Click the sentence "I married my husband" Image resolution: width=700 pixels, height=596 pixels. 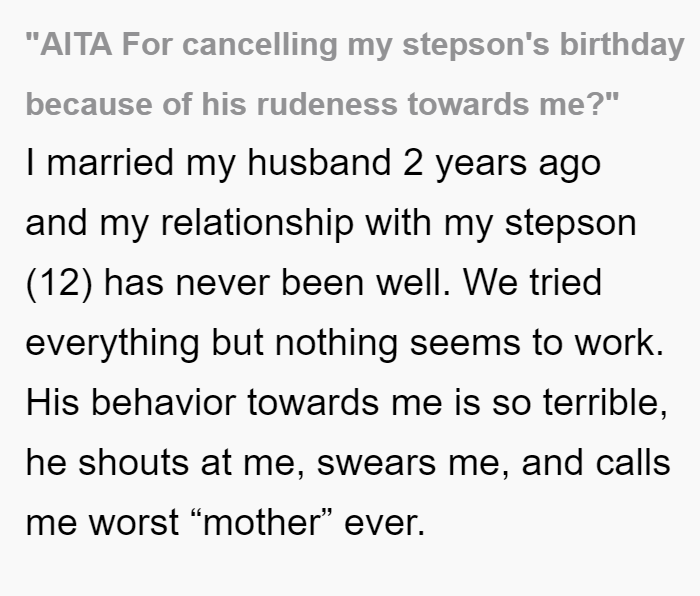point(209,164)
